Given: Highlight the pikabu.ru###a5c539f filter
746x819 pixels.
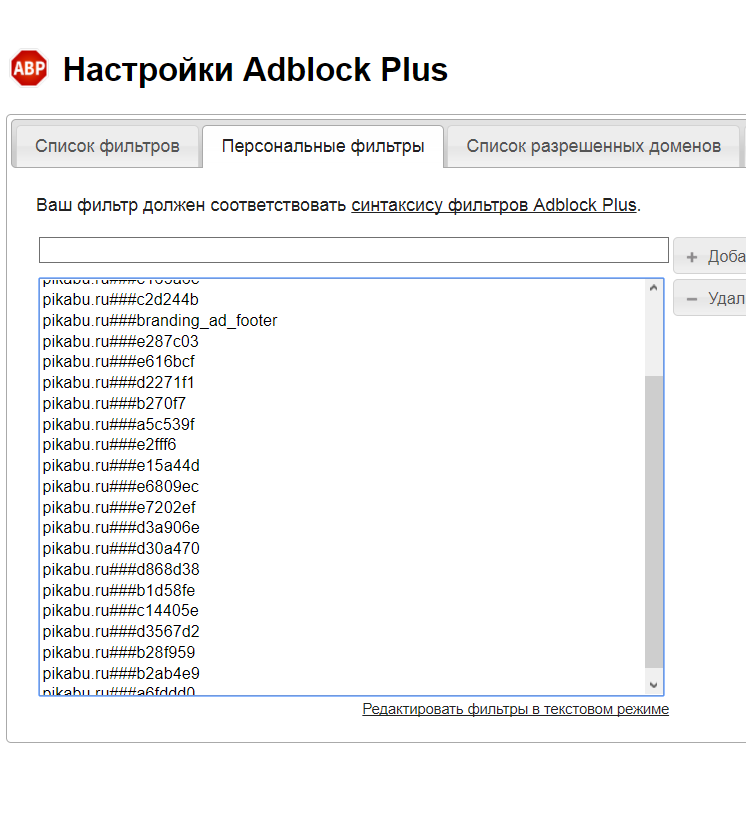Looking at the screenshot, I should (118, 424).
